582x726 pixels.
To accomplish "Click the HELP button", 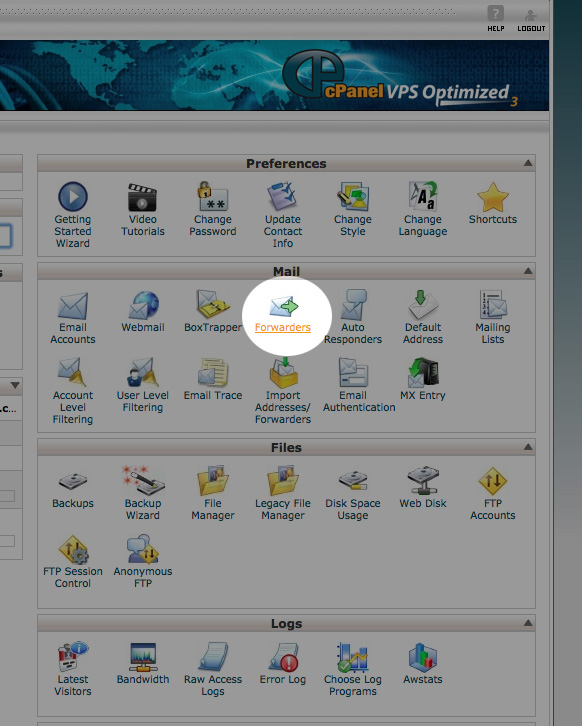I will tap(495, 19).
